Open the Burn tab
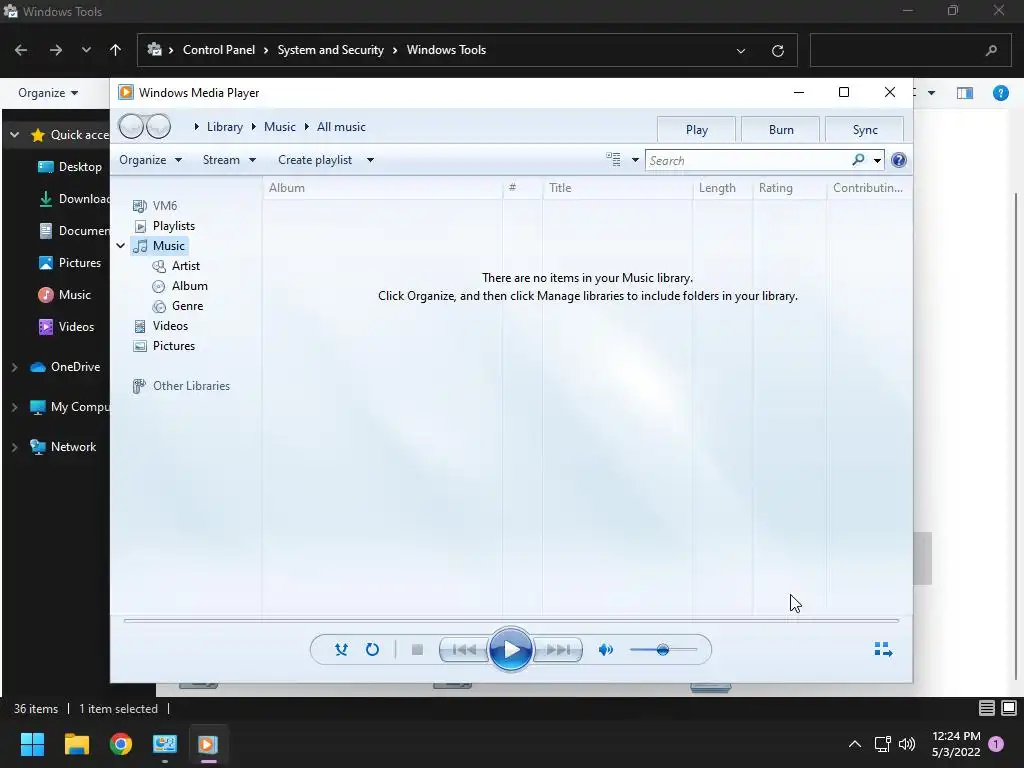 (x=780, y=129)
